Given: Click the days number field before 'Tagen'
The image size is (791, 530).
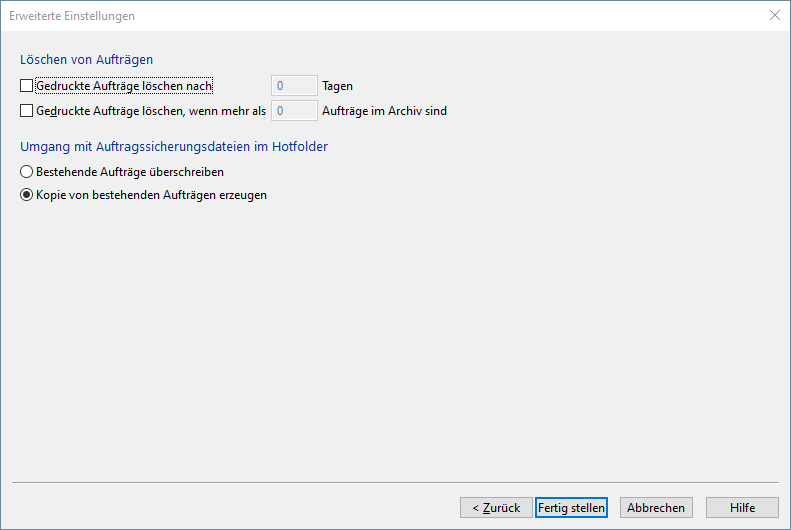Looking at the screenshot, I should [x=294, y=86].
